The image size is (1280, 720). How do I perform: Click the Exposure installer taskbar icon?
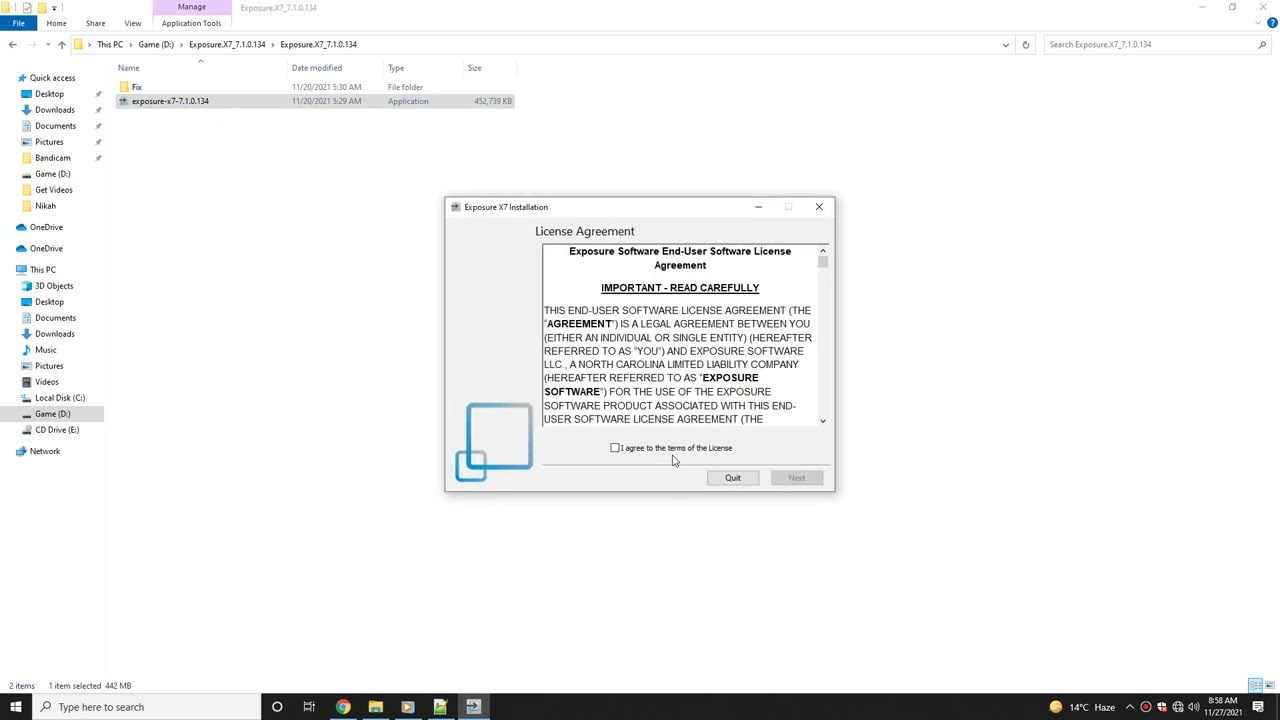(473, 707)
